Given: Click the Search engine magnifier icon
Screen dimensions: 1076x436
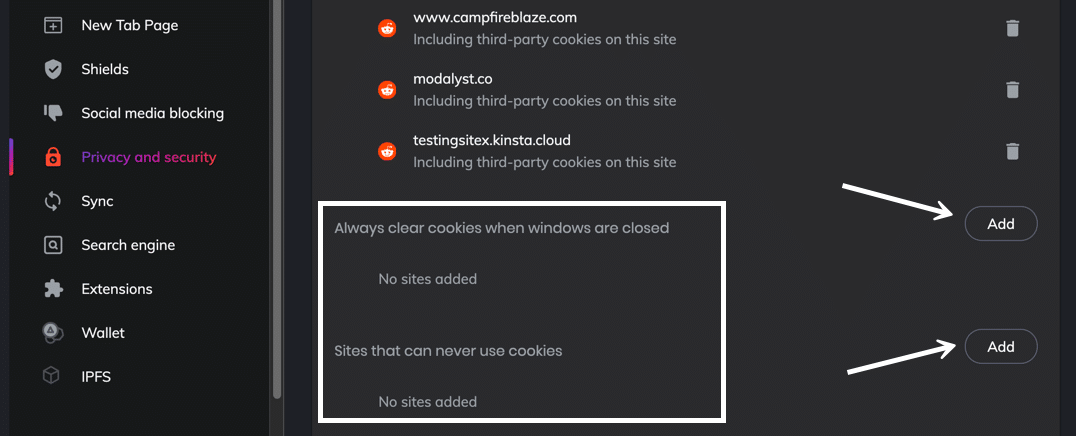Looking at the screenshot, I should click(x=53, y=245).
